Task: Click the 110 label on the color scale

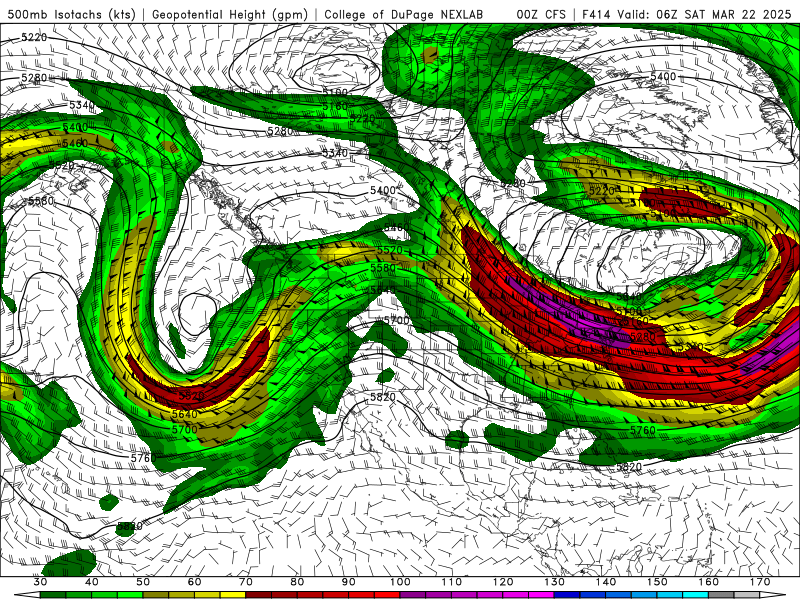Action: (452, 582)
